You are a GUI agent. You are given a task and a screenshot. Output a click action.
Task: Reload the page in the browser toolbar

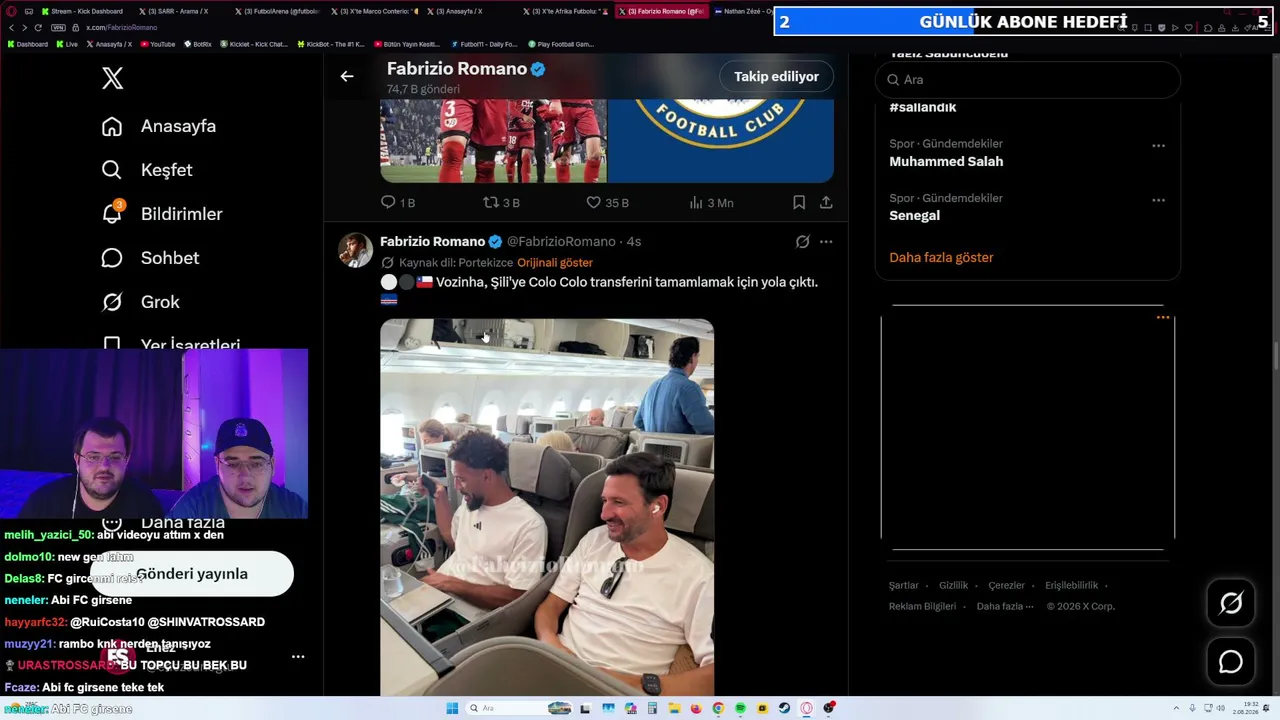pos(38,27)
